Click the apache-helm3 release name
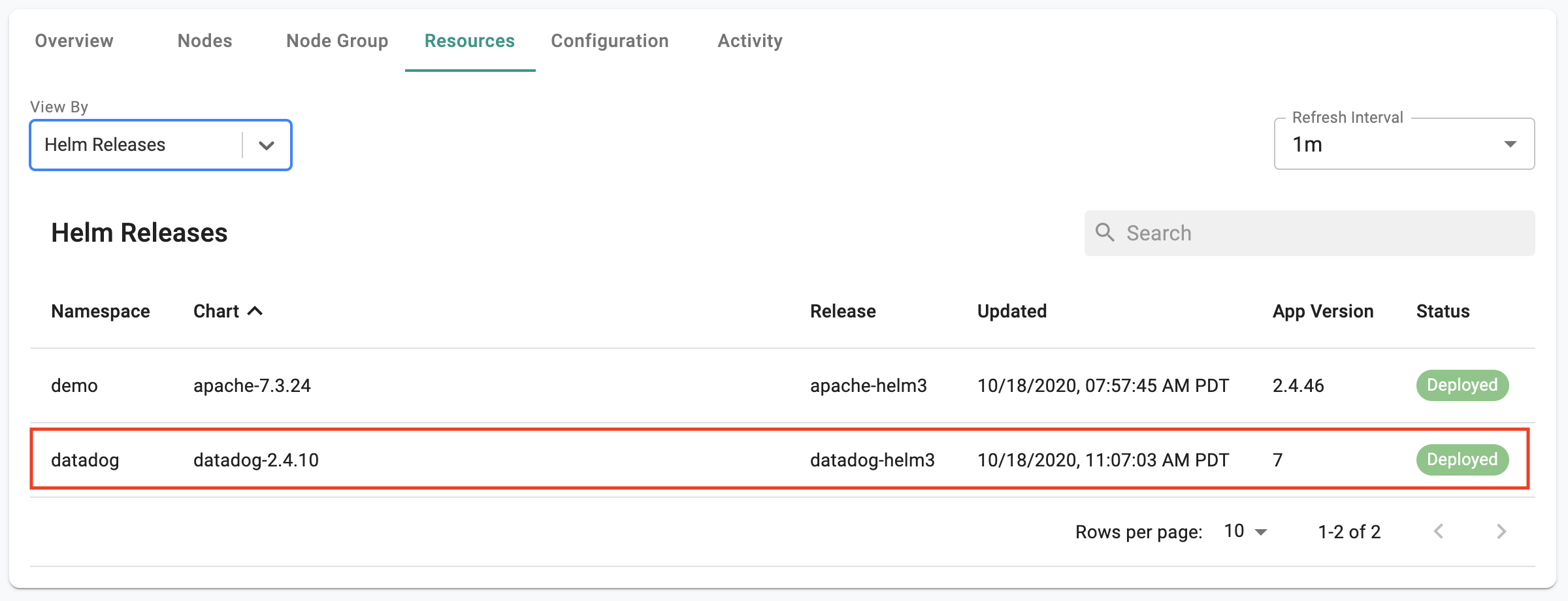The width and height of the screenshot is (1568, 601). point(868,385)
